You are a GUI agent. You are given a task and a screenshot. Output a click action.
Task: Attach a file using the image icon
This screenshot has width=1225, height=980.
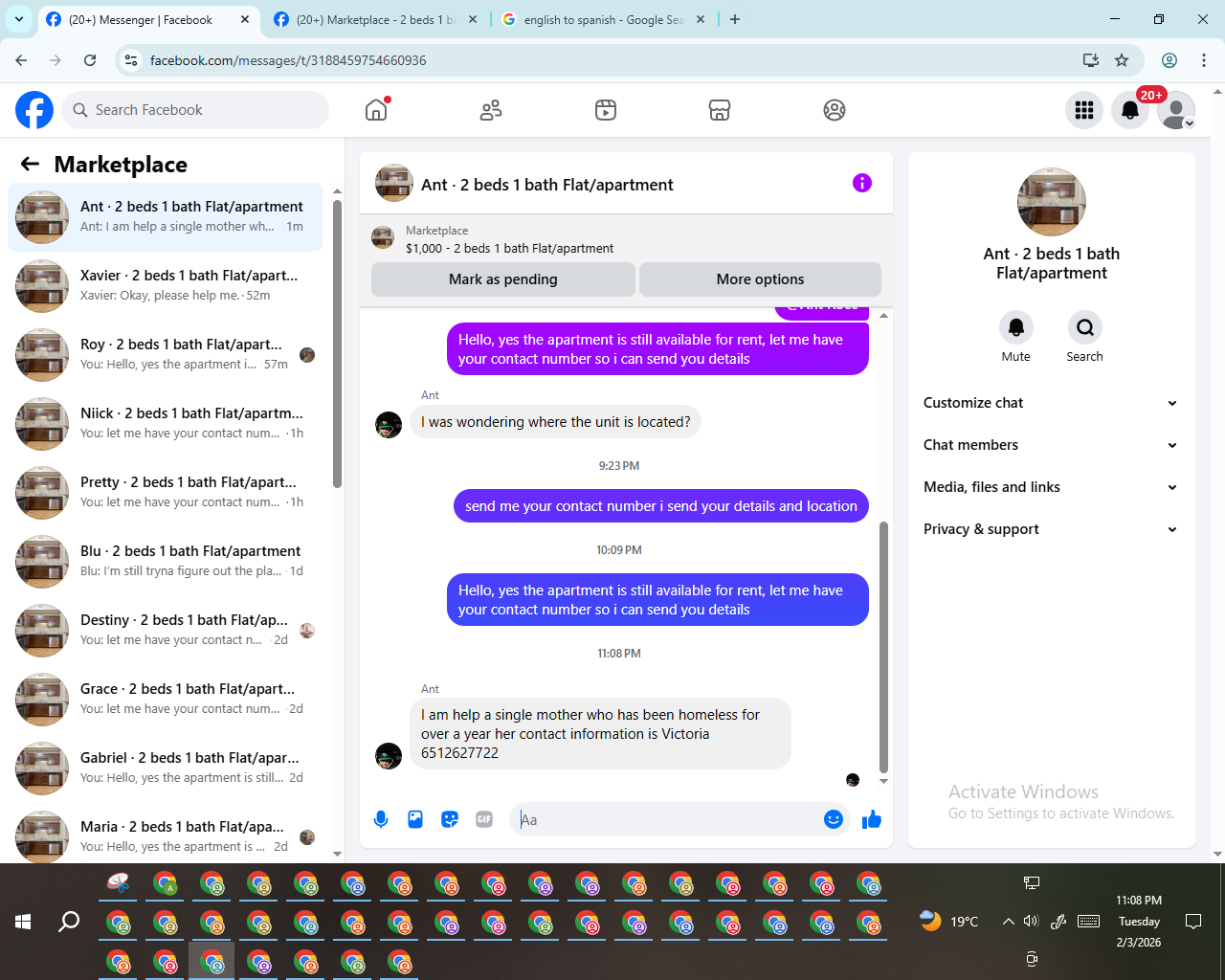click(415, 819)
